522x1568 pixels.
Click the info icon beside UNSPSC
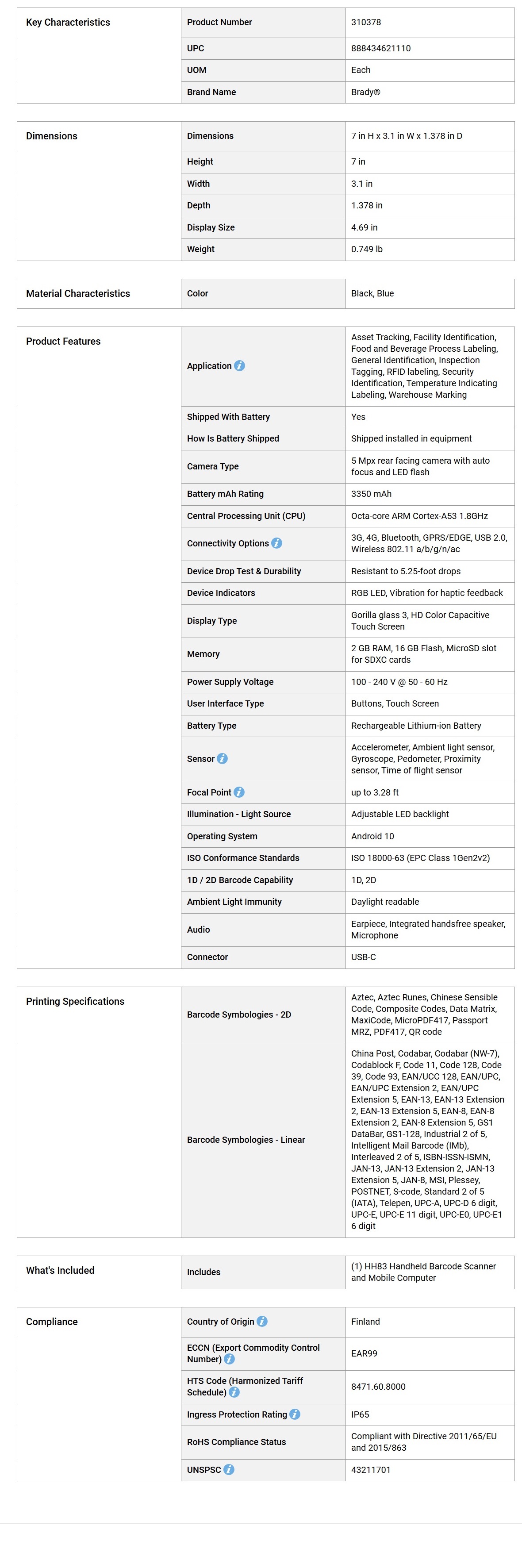(229, 1469)
